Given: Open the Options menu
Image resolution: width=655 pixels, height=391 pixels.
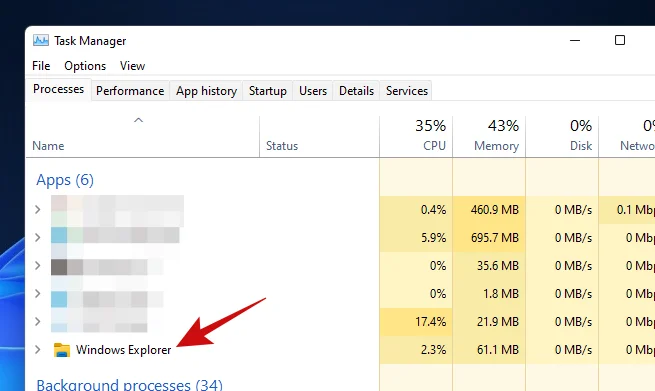Looking at the screenshot, I should (85, 66).
